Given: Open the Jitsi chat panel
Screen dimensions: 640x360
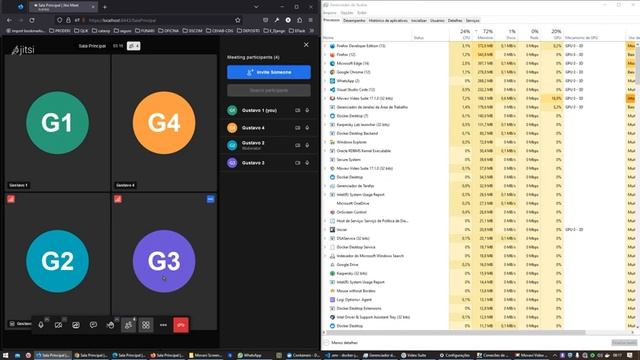Looking at the screenshot, I should pos(93,325).
